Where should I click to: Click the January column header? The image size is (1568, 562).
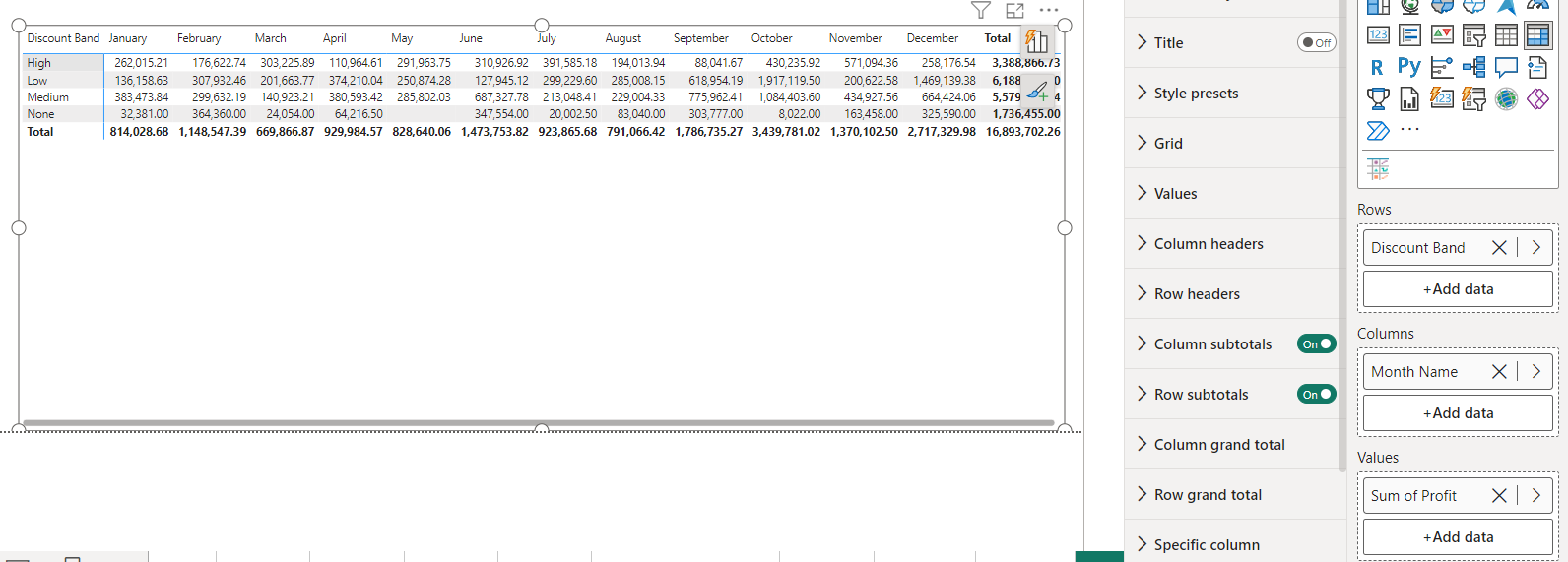pyautogui.click(x=128, y=38)
